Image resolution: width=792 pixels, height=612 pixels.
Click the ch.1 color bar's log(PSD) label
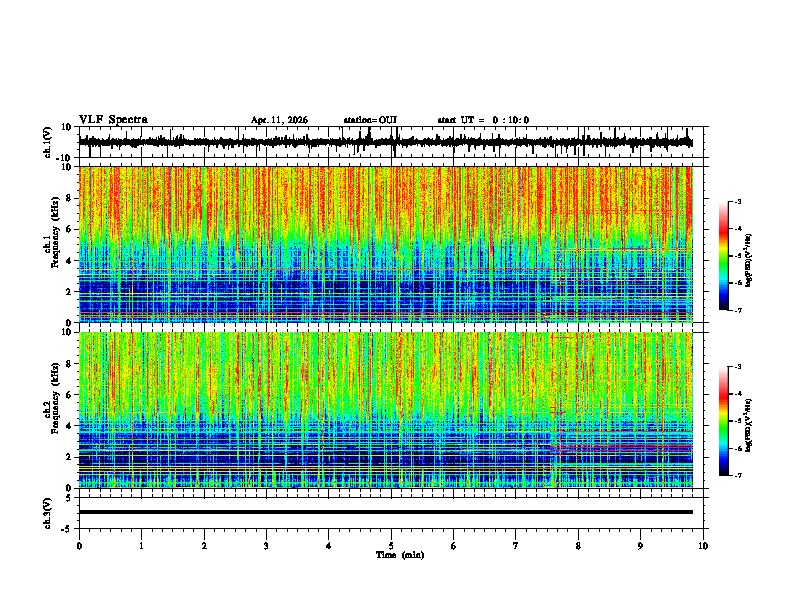tap(749, 260)
